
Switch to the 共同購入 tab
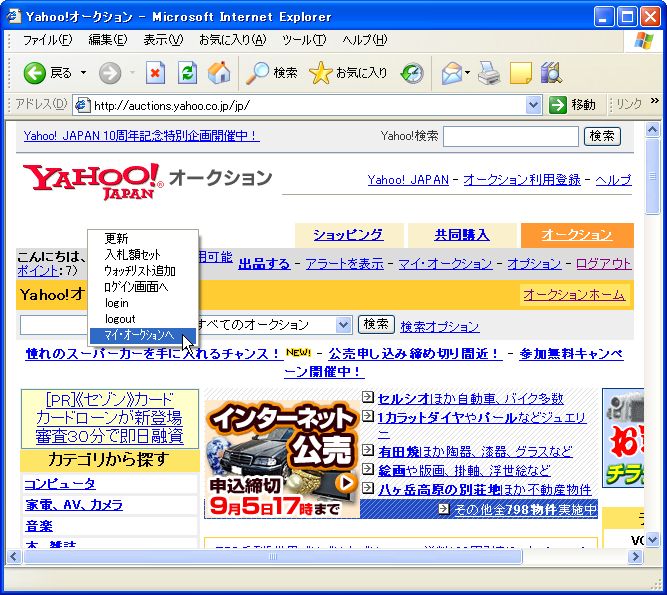pos(462,235)
